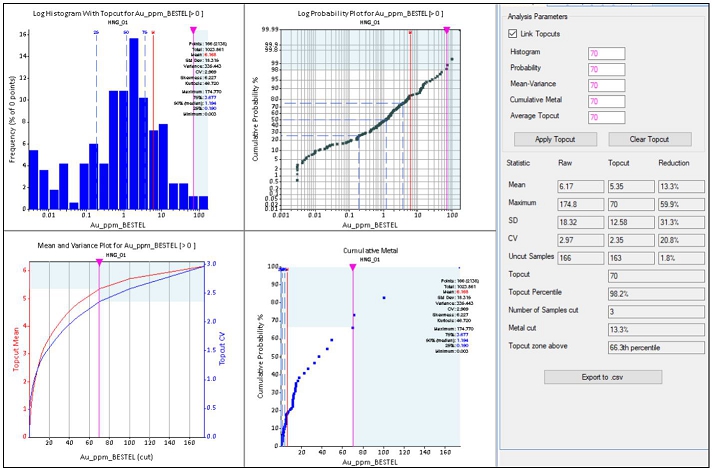The height and width of the screenshot is (470, 712).
Task: Click the Histogram topcut input field
Action: pyautogui.click(x=606, y=53)
